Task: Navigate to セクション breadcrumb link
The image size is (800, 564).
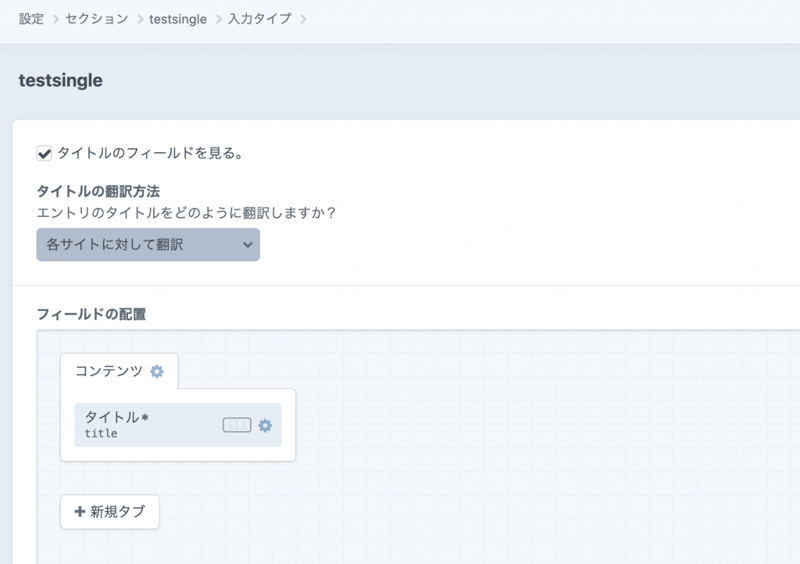Action: tap(97, 19)
